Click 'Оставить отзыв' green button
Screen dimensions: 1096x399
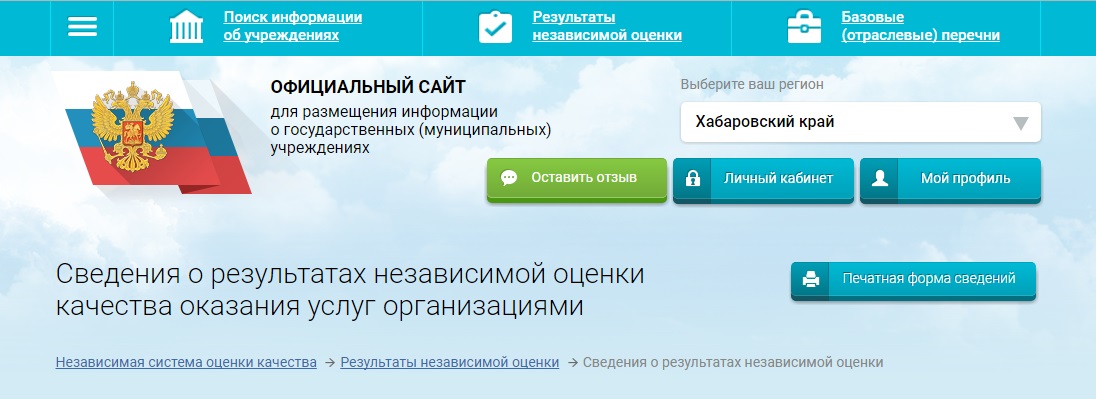[577, 179]
